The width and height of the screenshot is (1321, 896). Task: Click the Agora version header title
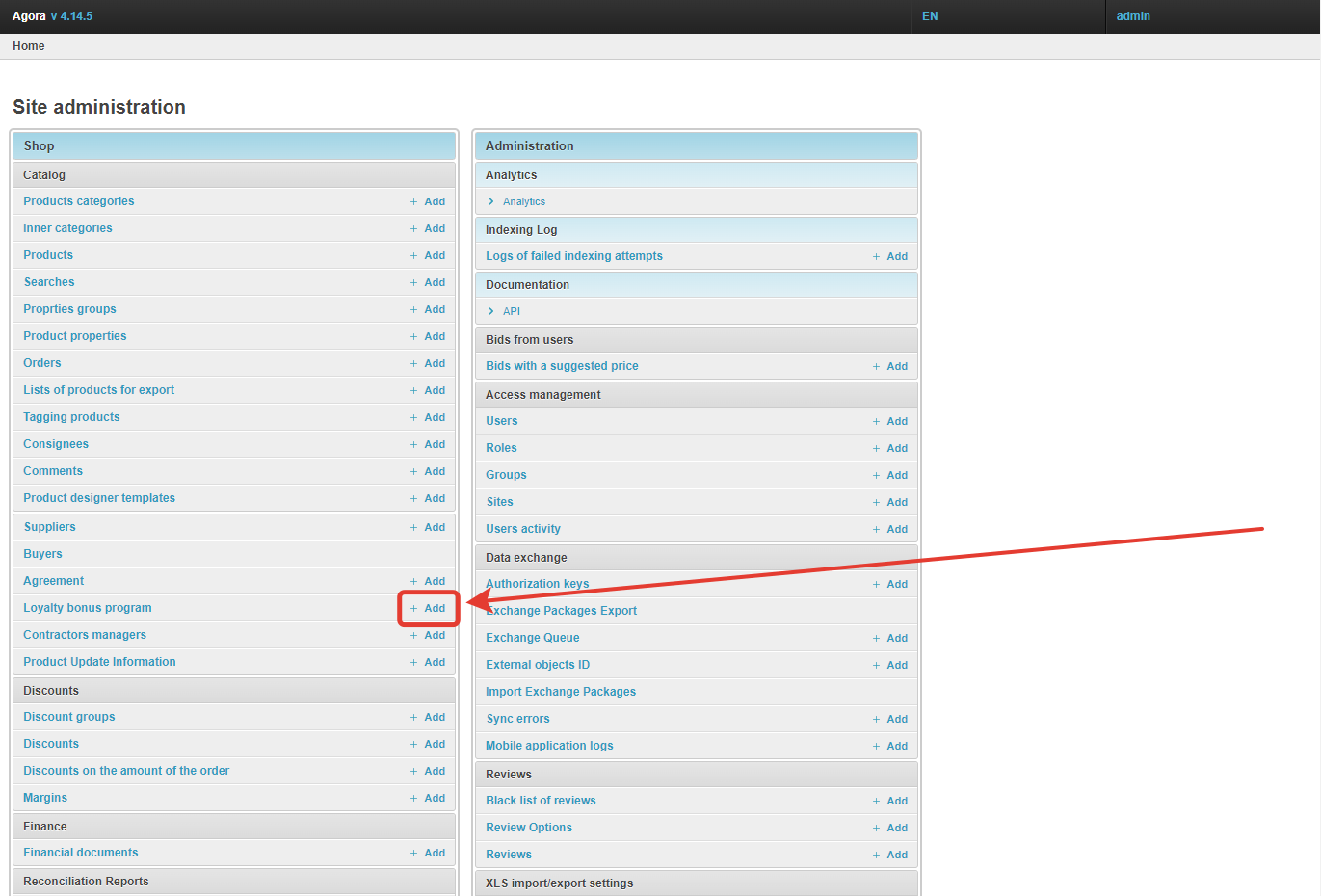pos(52,16)
